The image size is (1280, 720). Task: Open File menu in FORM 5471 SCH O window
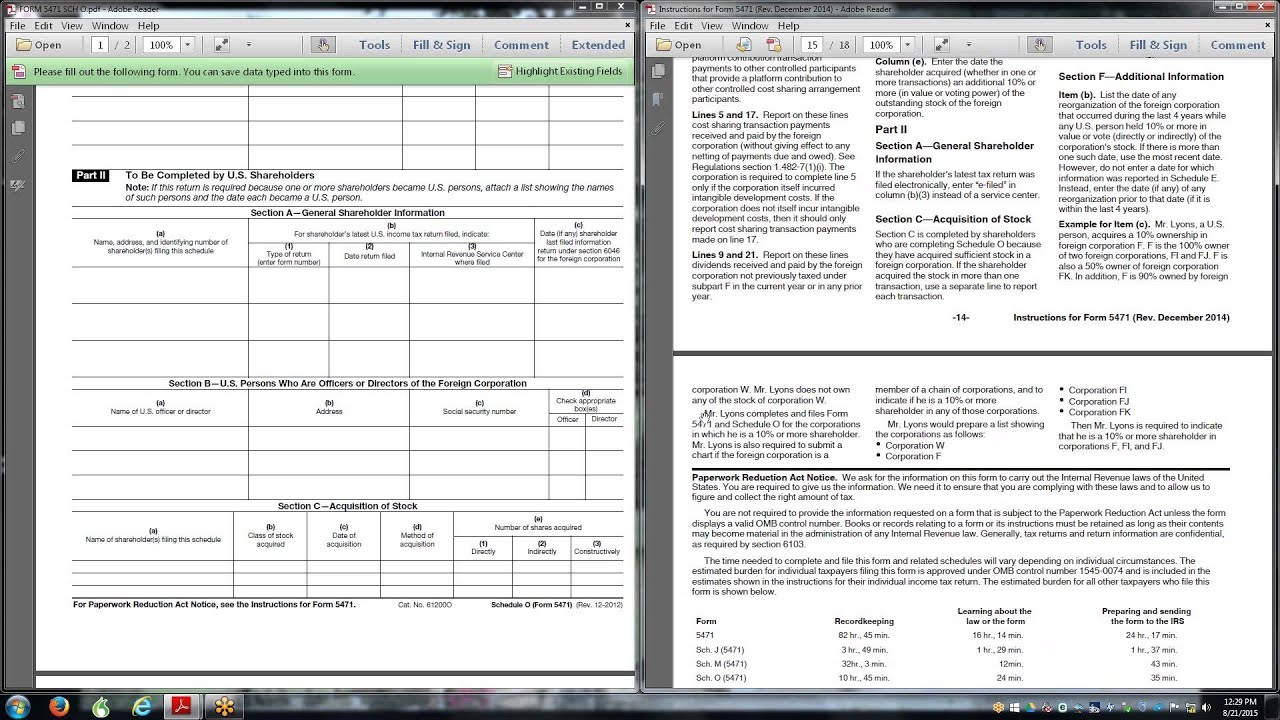(x=17, y=26)
